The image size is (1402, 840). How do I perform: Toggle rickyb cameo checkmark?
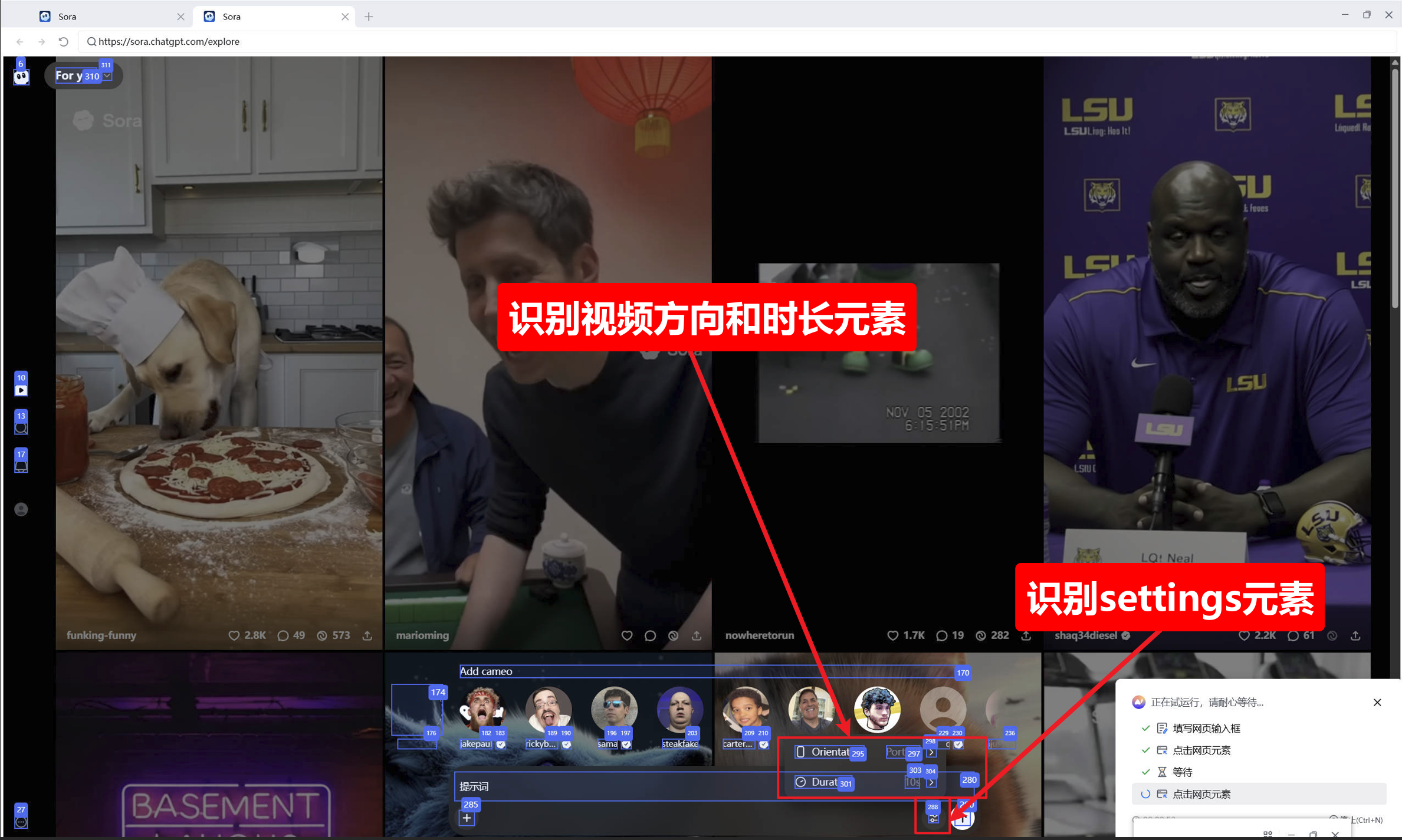566,744
